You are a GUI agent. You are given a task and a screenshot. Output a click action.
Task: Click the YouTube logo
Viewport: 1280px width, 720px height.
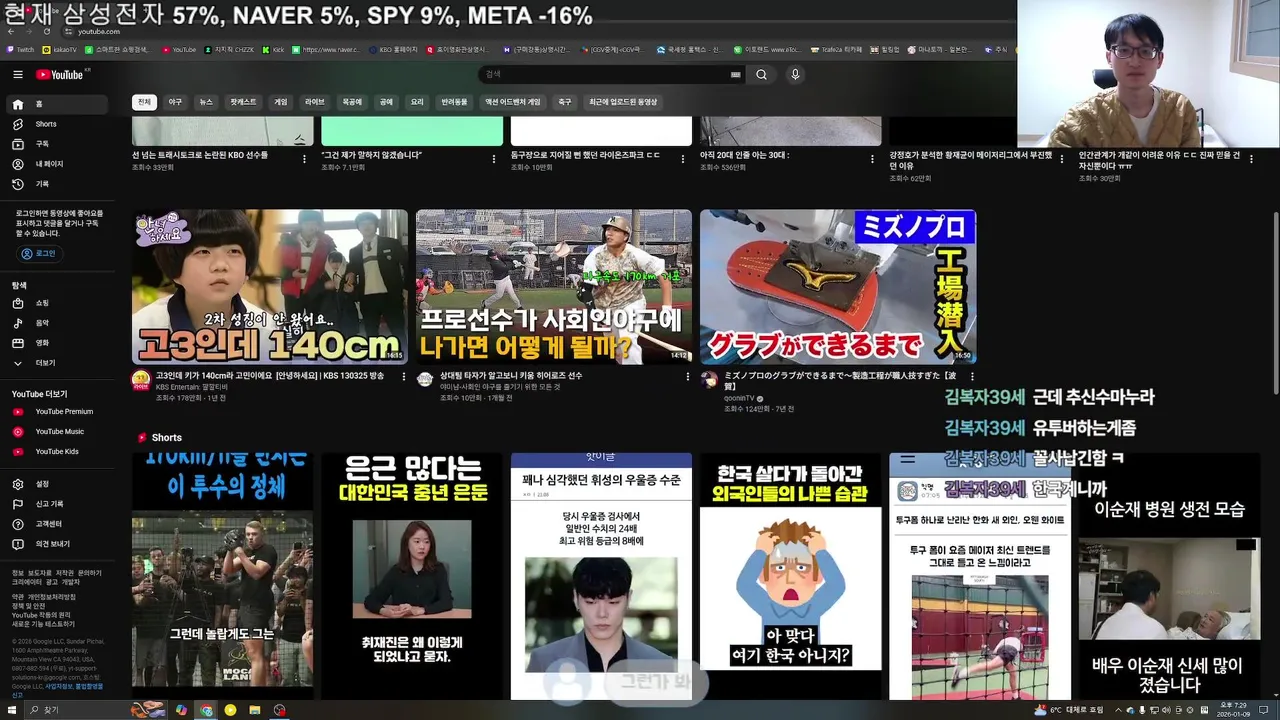(62, 75)
